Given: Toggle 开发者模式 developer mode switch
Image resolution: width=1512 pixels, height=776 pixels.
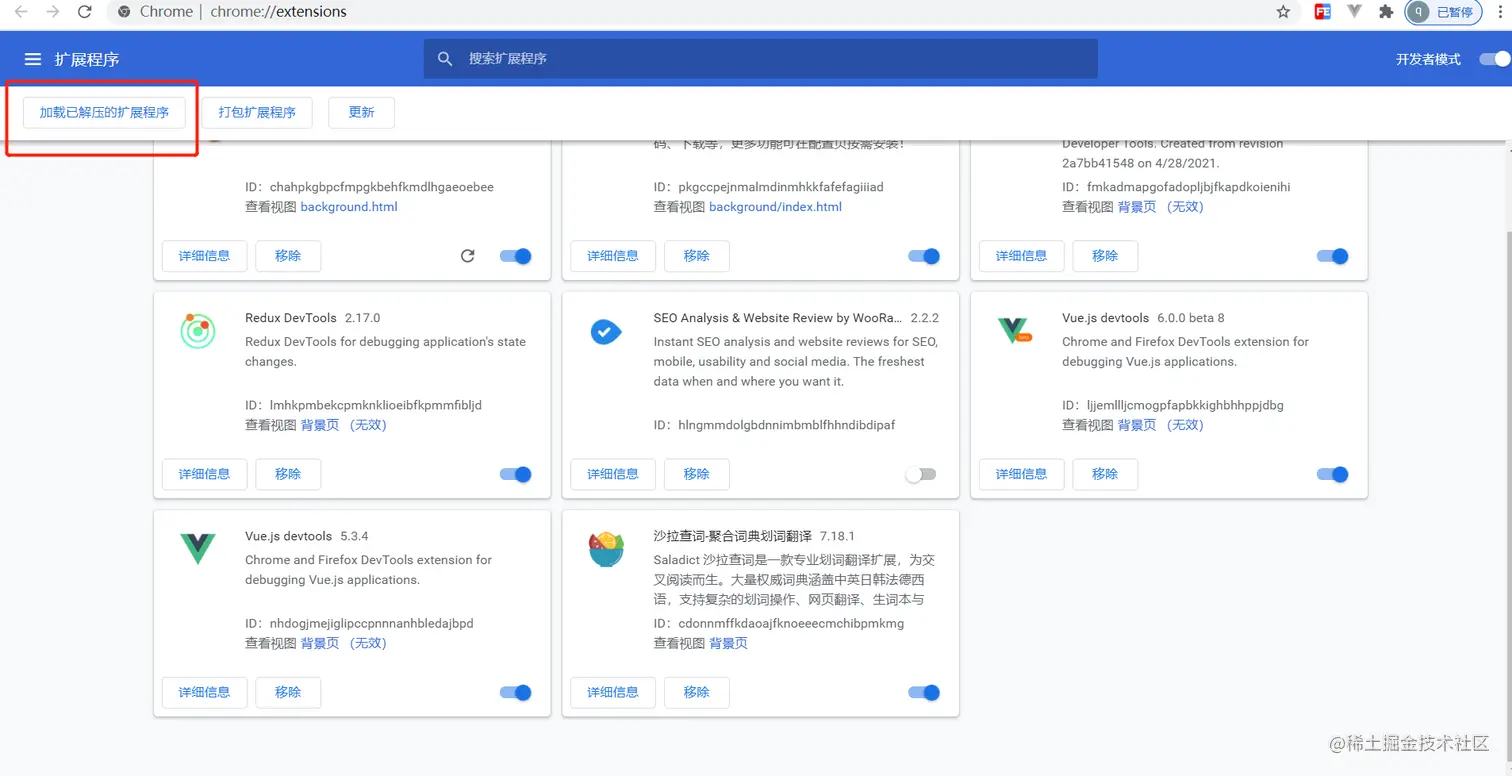Looking at the screenshot, I should 1495,59.
